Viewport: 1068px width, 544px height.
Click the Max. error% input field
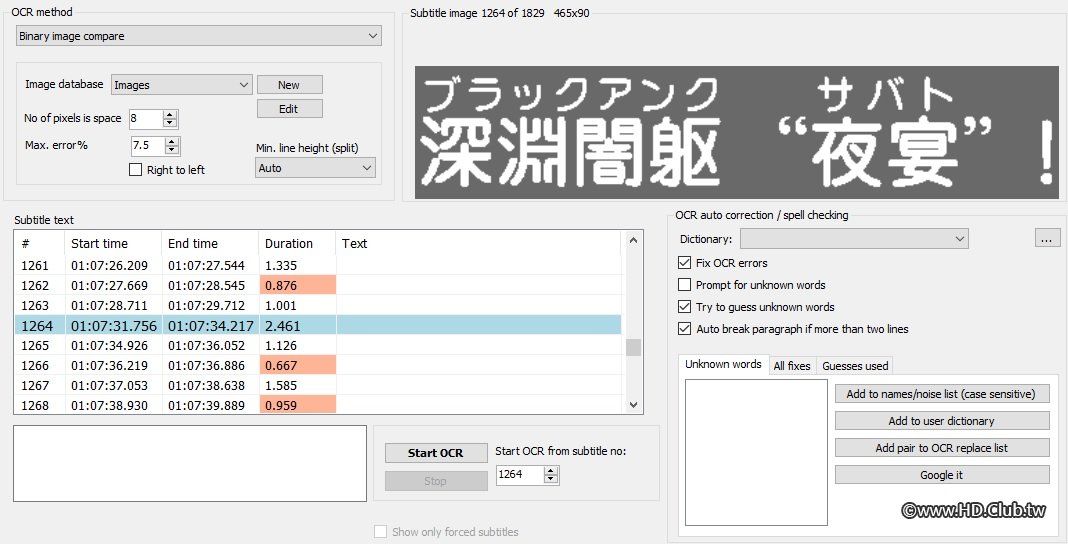point(148,146)
